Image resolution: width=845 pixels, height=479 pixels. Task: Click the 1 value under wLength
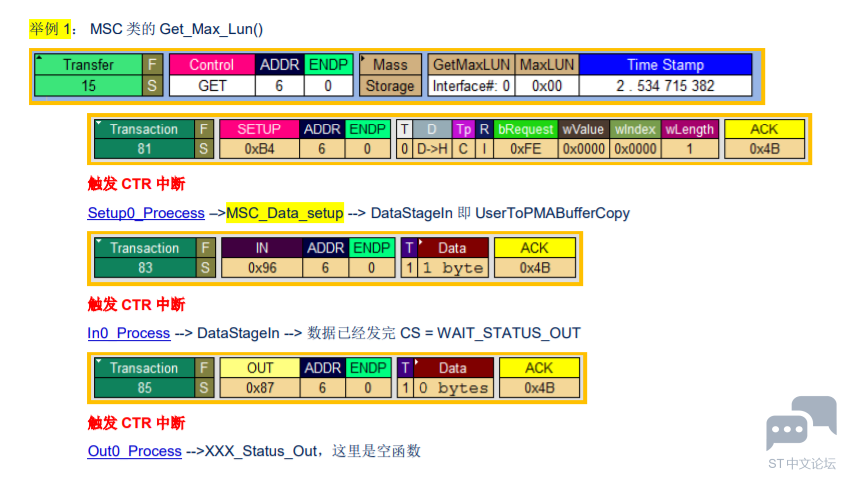coord(690,149)
